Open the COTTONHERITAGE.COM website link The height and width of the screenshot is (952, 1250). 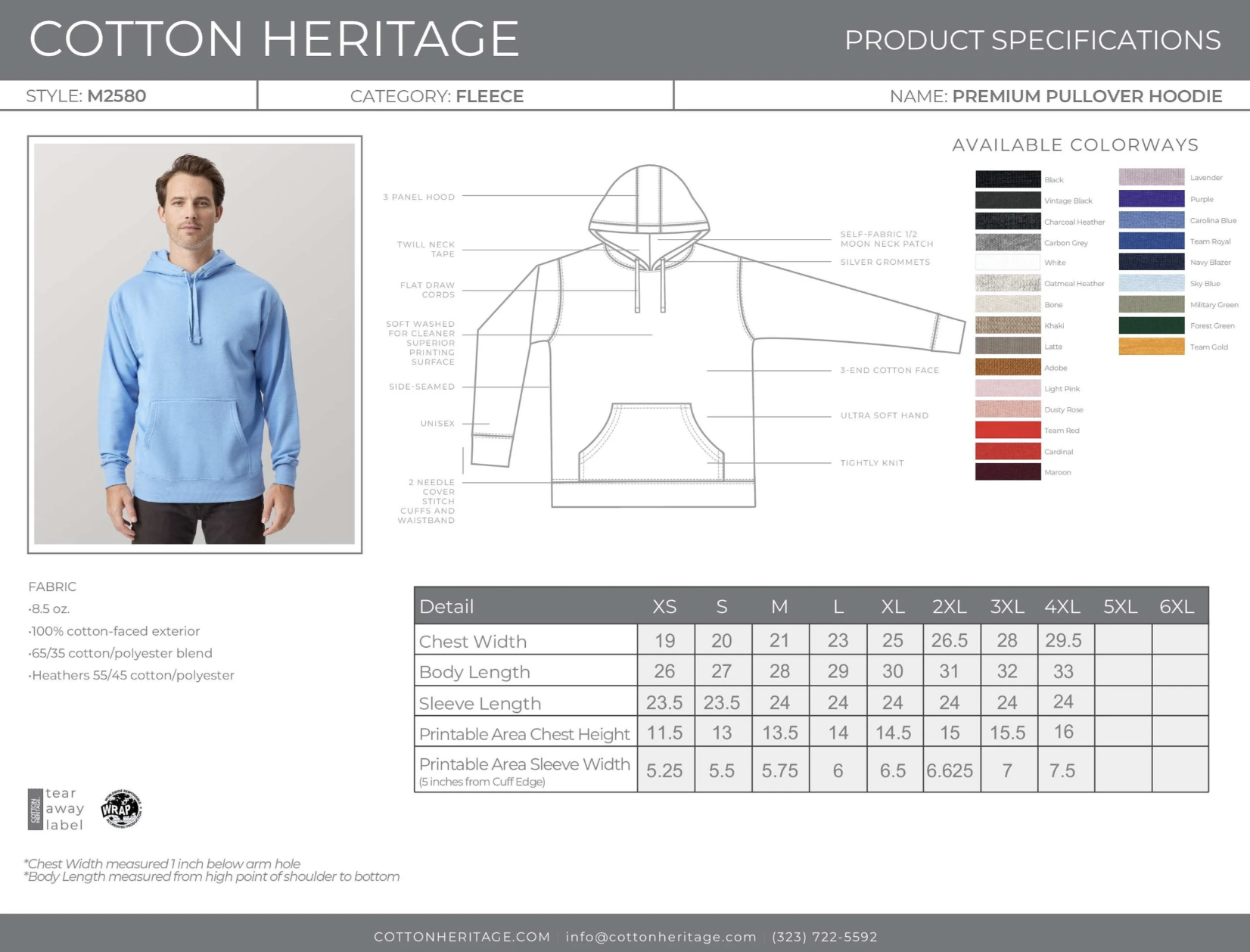pyautogui.click(x=462, y=937)
